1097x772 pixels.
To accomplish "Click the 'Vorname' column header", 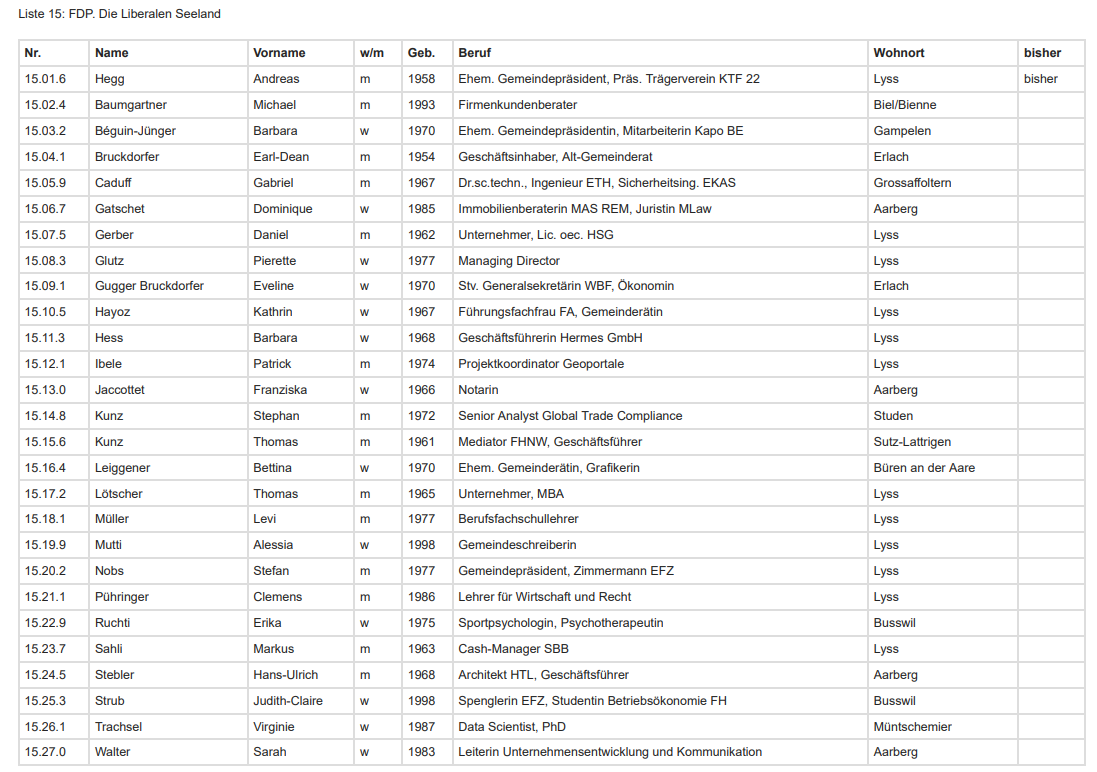I will pyautogui.click(x=279, y=53).
